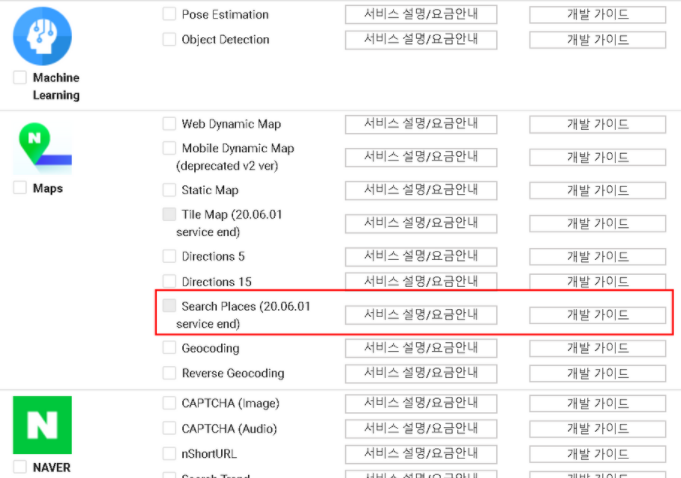Viewport: 681px width, 478px height.
Task: Show CAPTCHA (Image) service description
Action: click(x=421, y=403)
